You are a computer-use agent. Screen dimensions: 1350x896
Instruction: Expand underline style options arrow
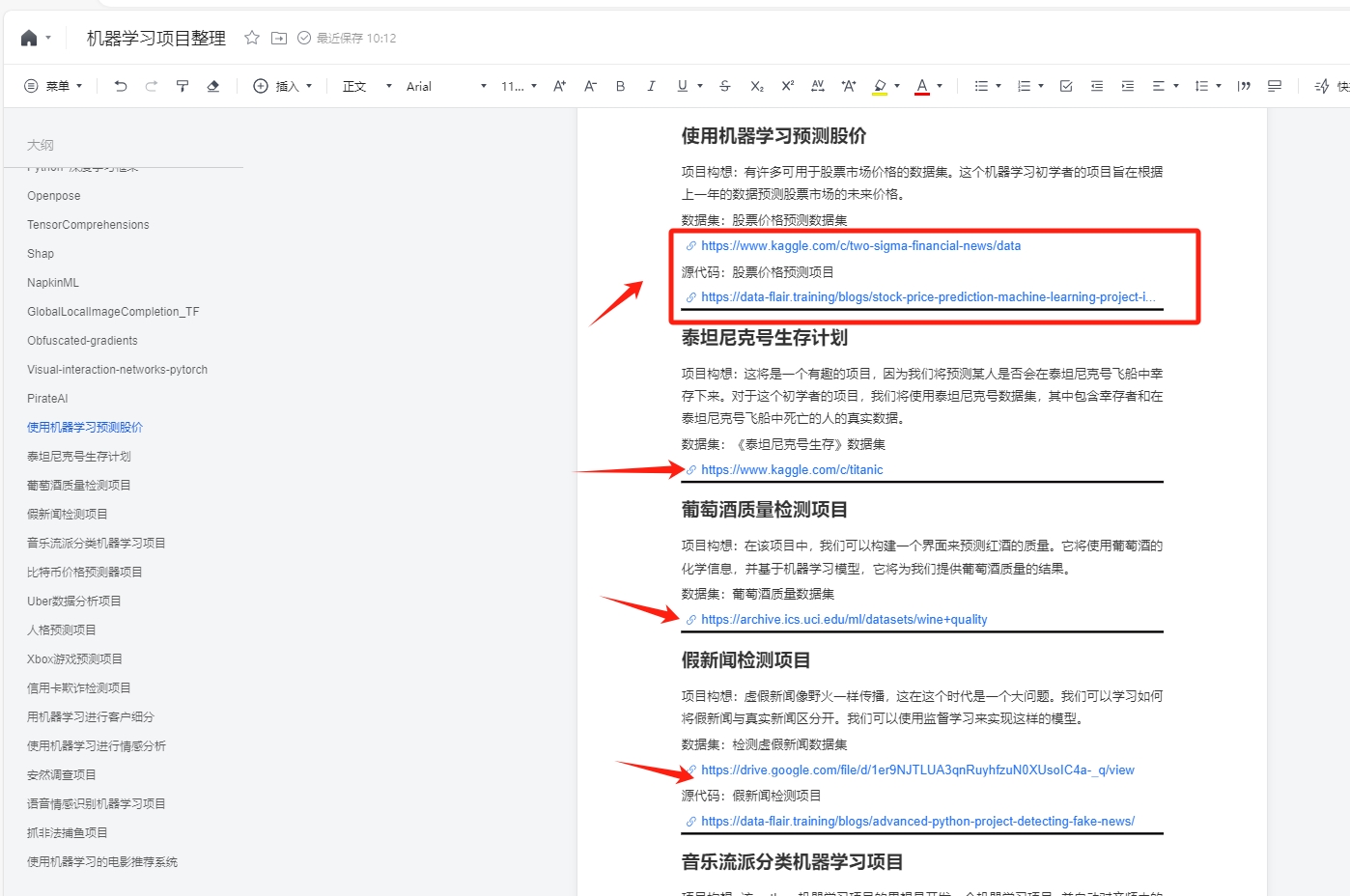700,86
